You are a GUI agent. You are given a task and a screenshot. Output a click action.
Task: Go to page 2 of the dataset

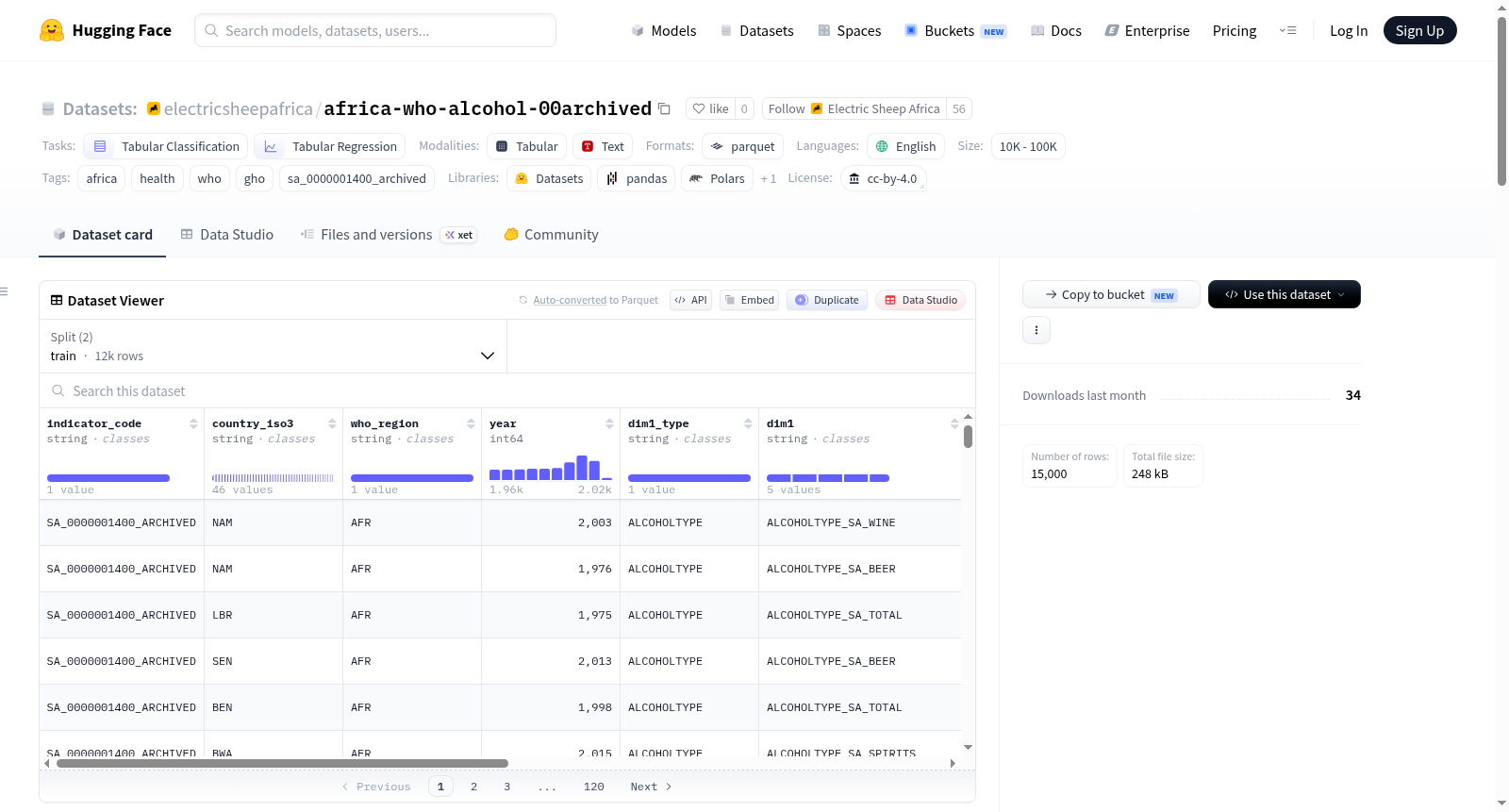click(x=473, y=787)
